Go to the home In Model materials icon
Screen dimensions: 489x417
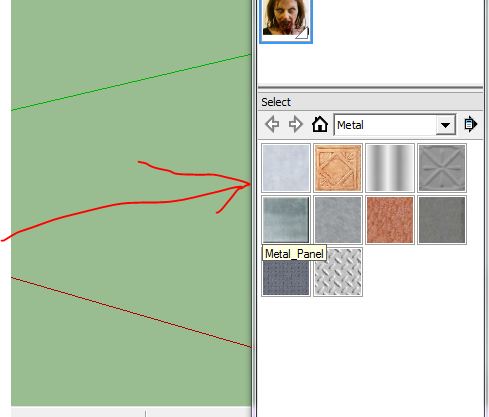click(x=320, y=124)
